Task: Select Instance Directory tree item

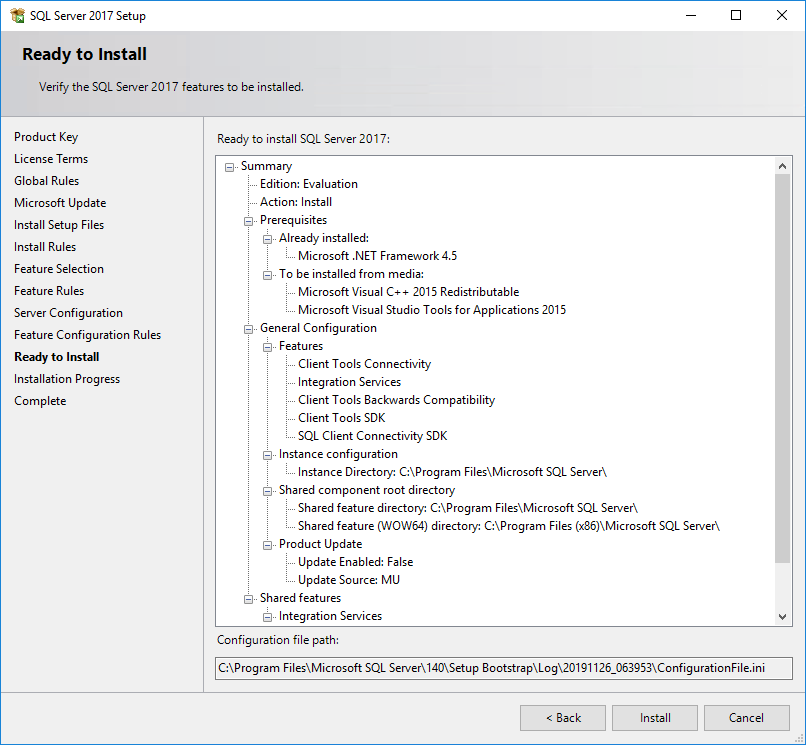Action: coord(452,472)
